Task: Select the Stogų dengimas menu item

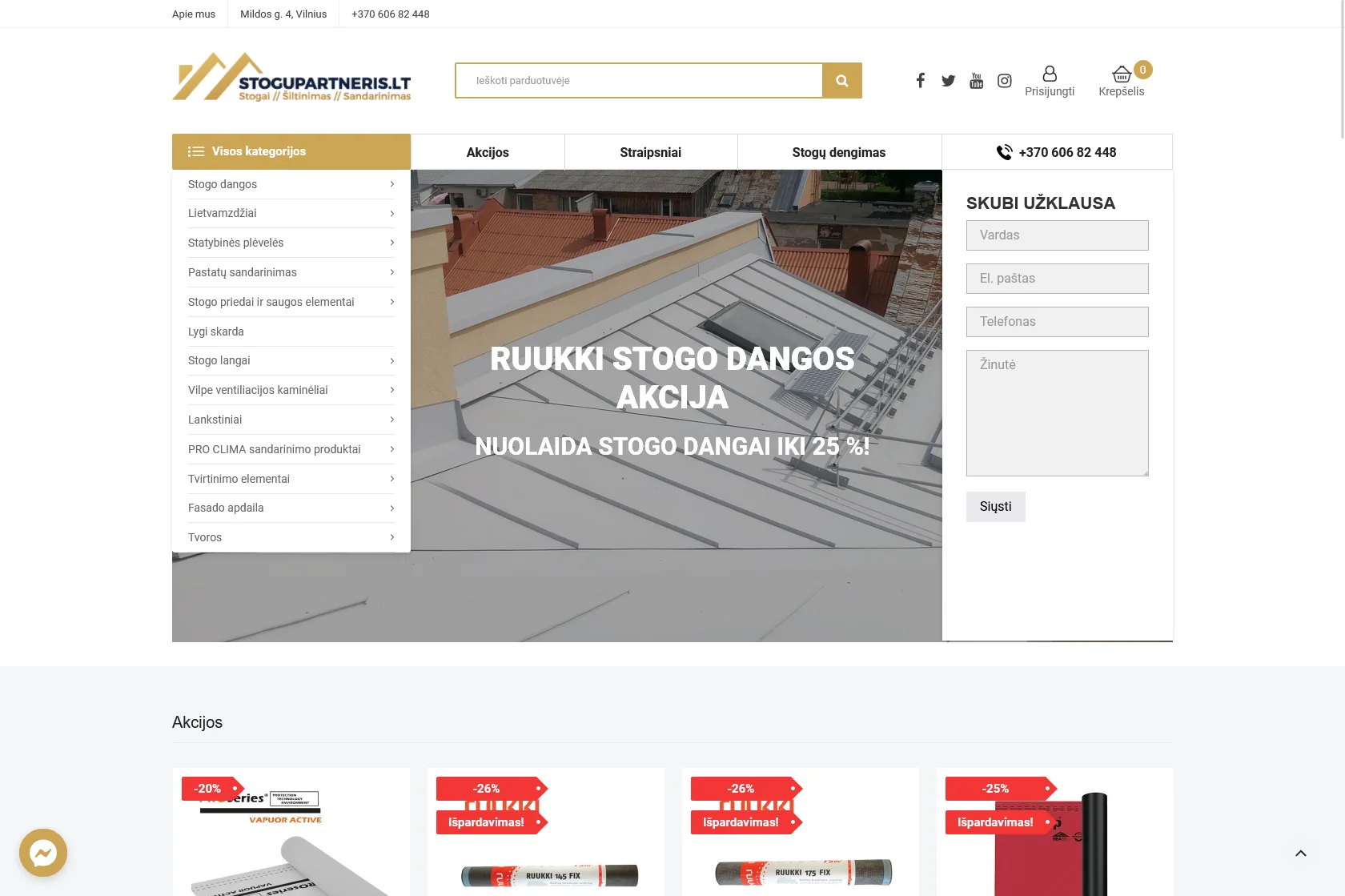Action: tap(839, 152)
